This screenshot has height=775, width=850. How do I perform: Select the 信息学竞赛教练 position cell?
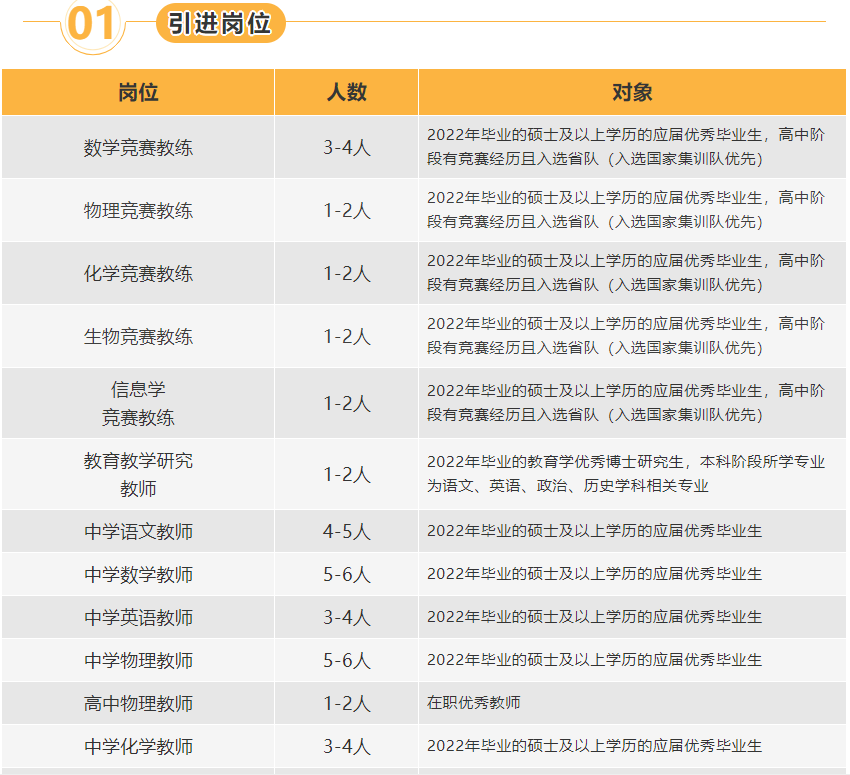click(x=138, y=403)
